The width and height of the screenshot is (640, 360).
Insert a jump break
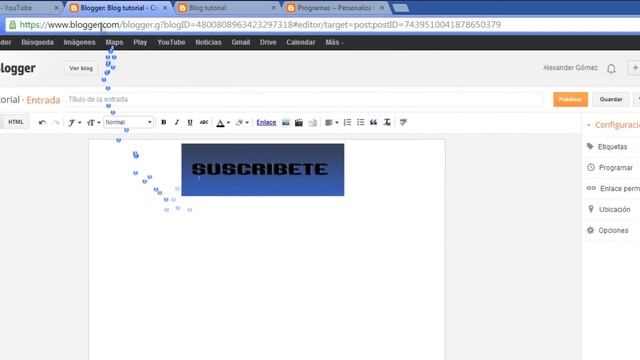pos(313,122)
